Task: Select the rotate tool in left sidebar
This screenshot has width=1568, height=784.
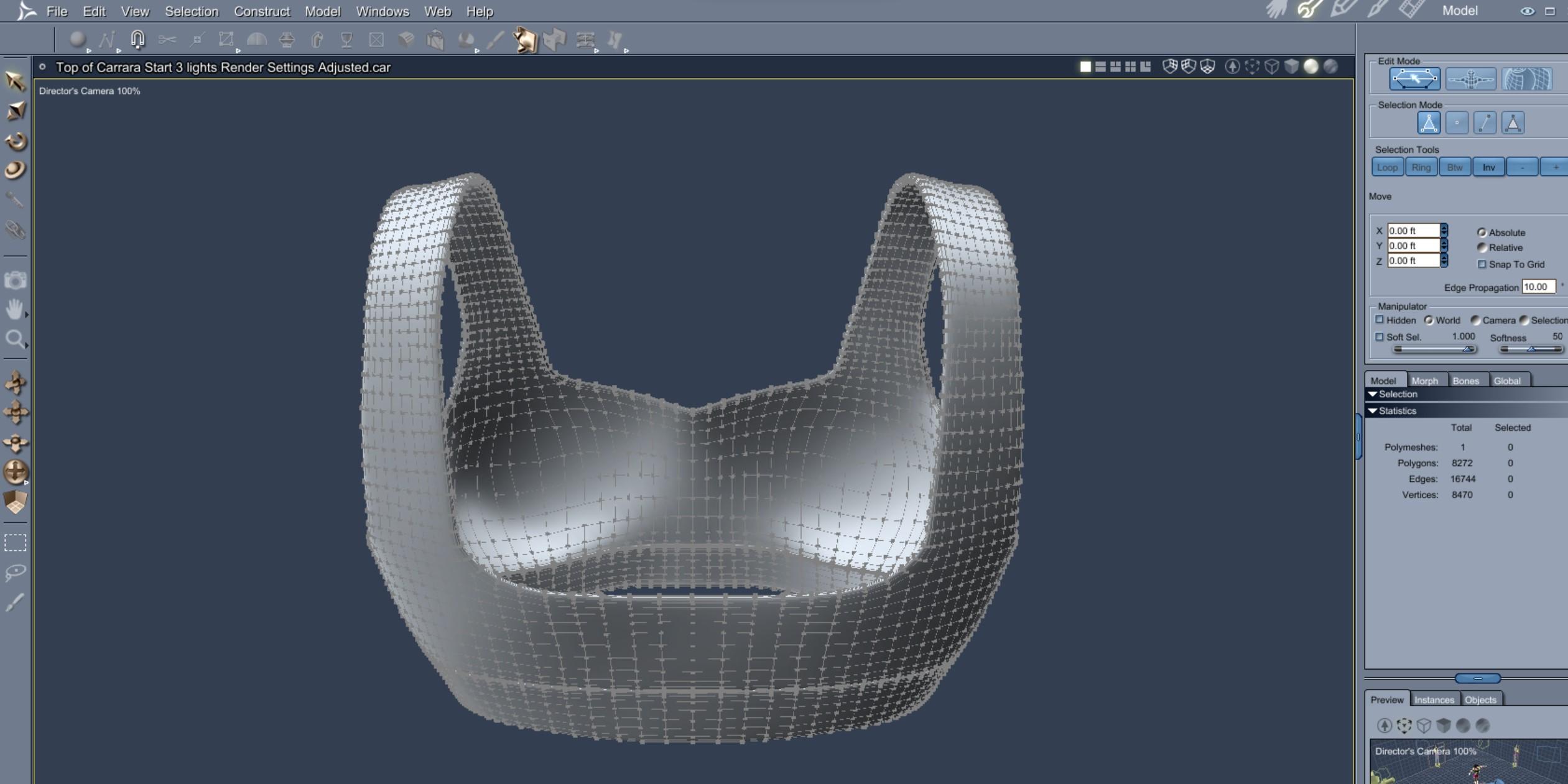Action: [16, 142]
